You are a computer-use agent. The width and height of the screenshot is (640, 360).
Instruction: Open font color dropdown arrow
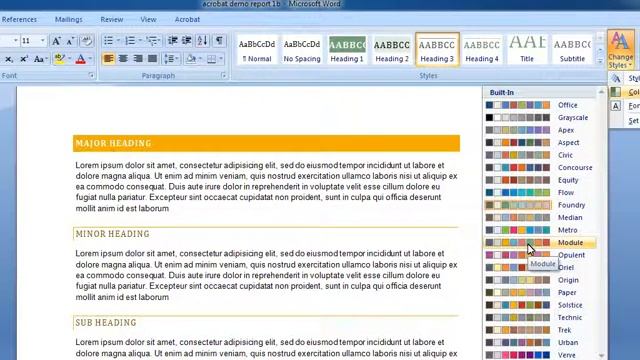[x=90, y=59]
